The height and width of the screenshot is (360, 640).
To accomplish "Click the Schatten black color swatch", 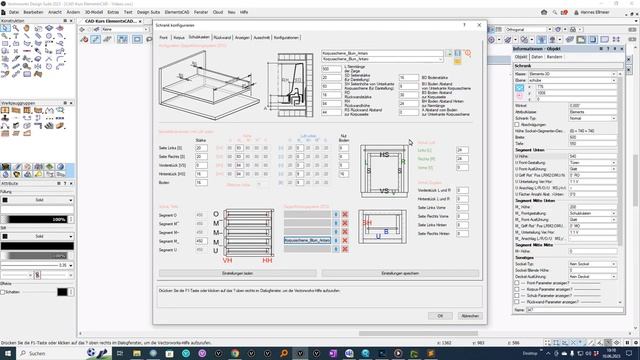I will coord(62,292).
